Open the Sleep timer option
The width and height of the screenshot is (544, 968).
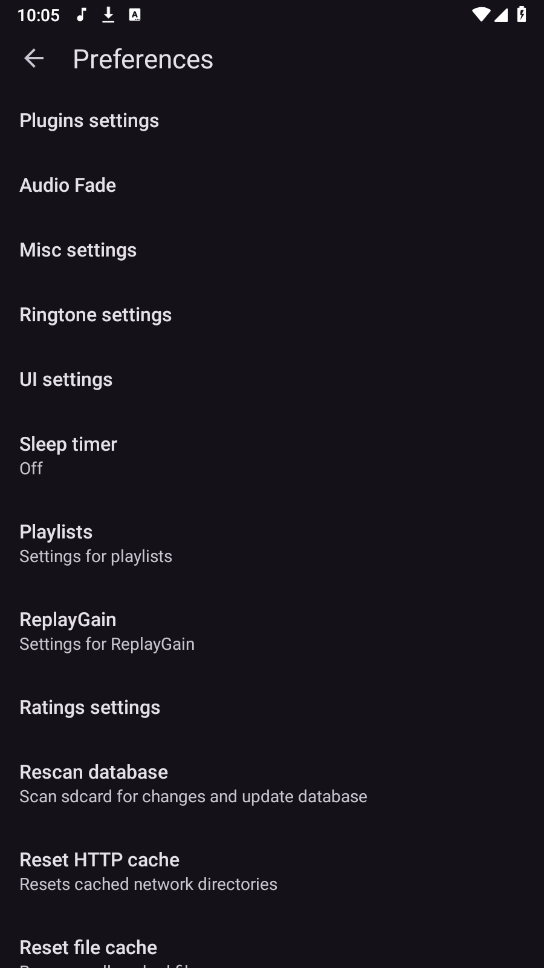click(272, 456)
